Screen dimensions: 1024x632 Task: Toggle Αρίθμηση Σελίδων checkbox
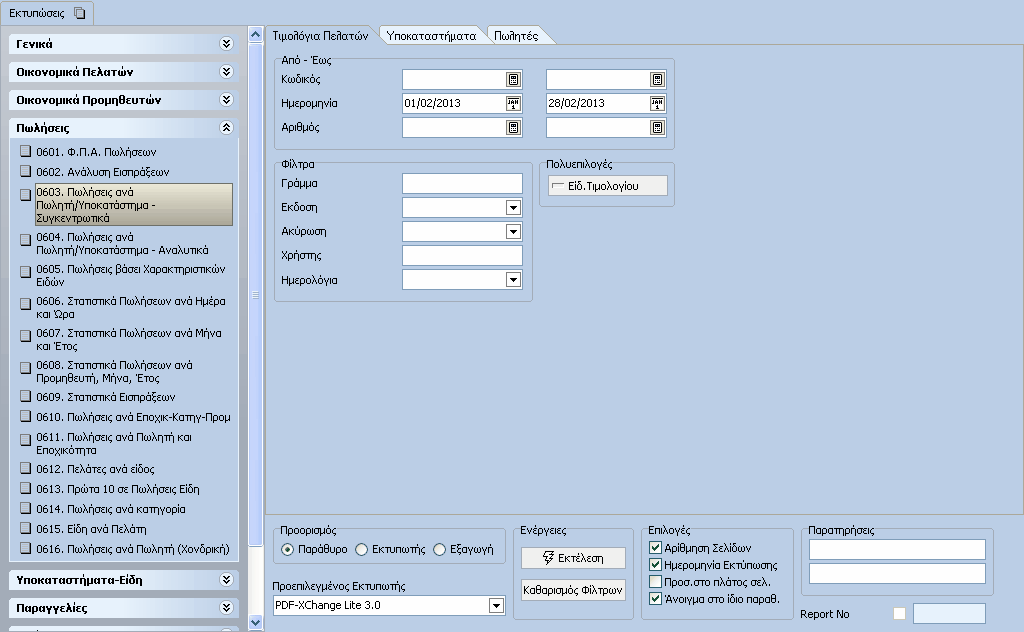tap(655, 548)
